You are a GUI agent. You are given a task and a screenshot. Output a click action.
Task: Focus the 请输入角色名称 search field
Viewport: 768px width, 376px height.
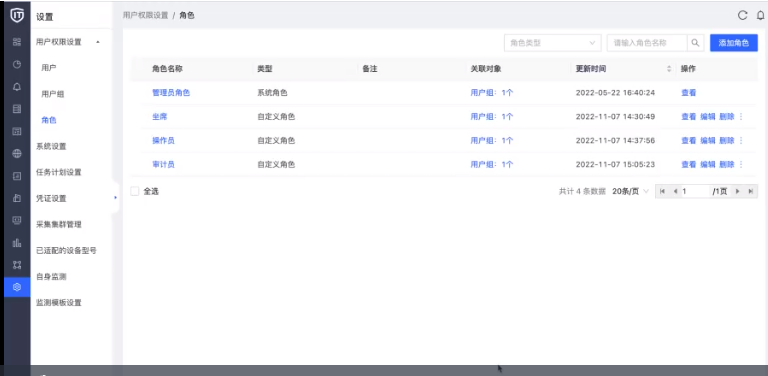tap(647, 43)
